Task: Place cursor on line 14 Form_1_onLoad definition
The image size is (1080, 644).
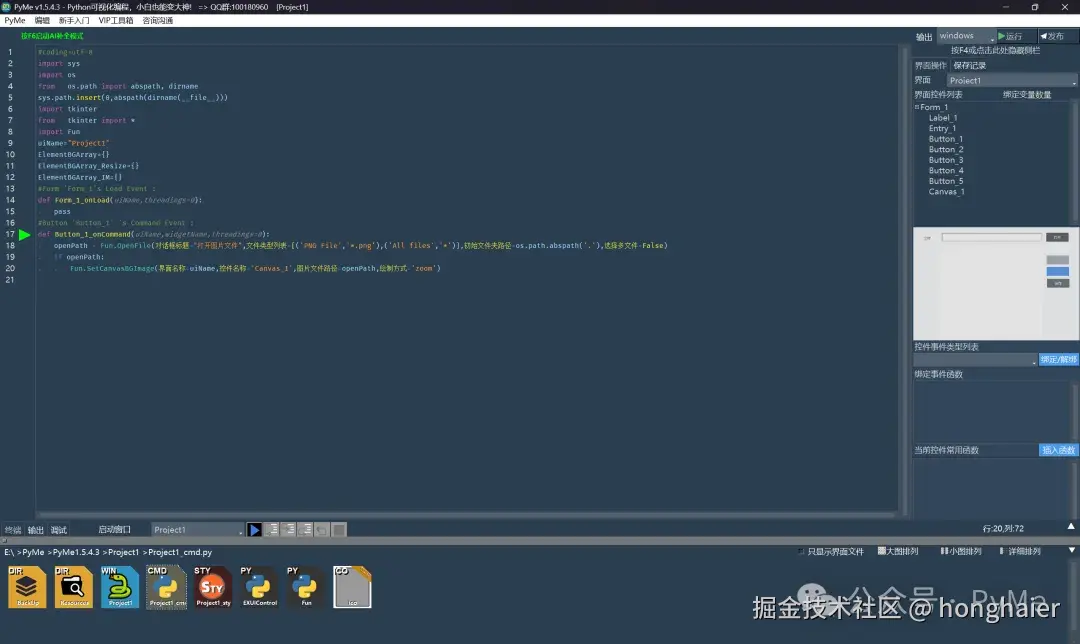Action: [x=120, y=200]
